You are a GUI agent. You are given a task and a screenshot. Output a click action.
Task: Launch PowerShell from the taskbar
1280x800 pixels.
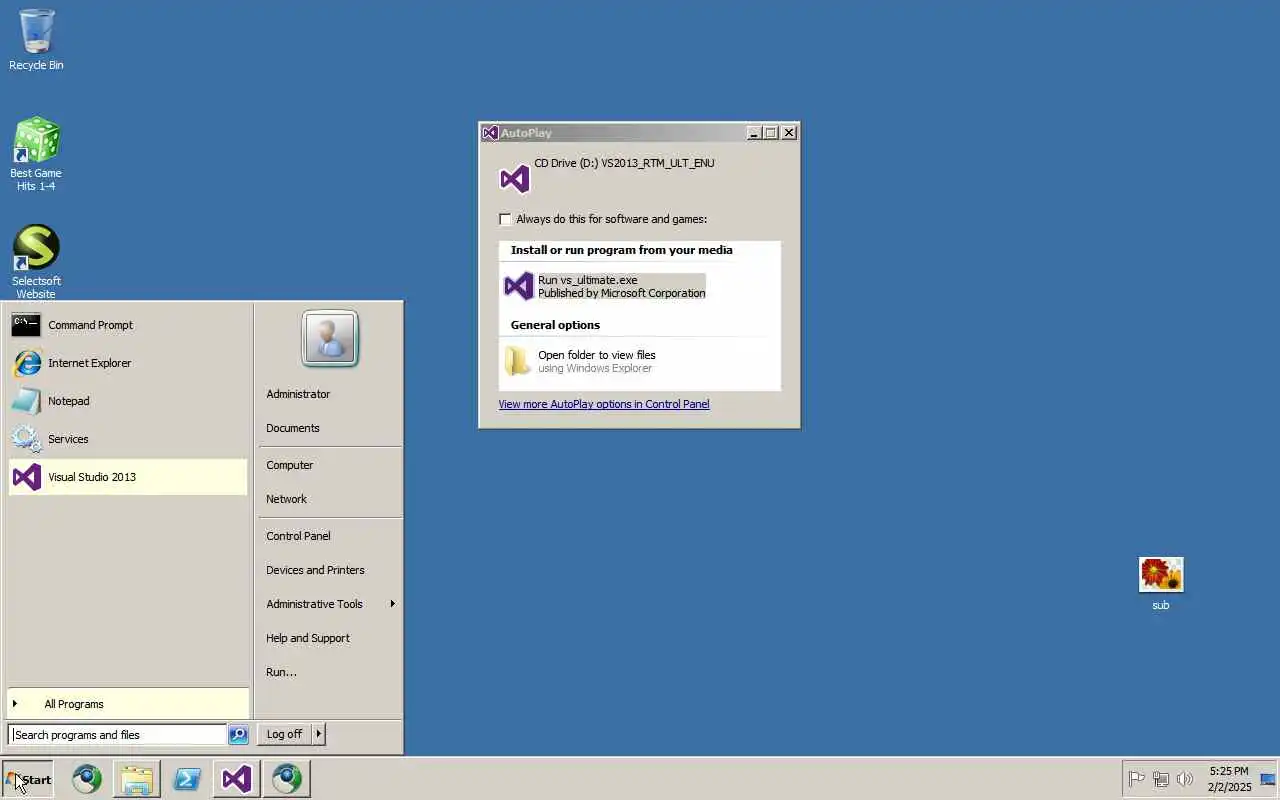coord(187,779)
